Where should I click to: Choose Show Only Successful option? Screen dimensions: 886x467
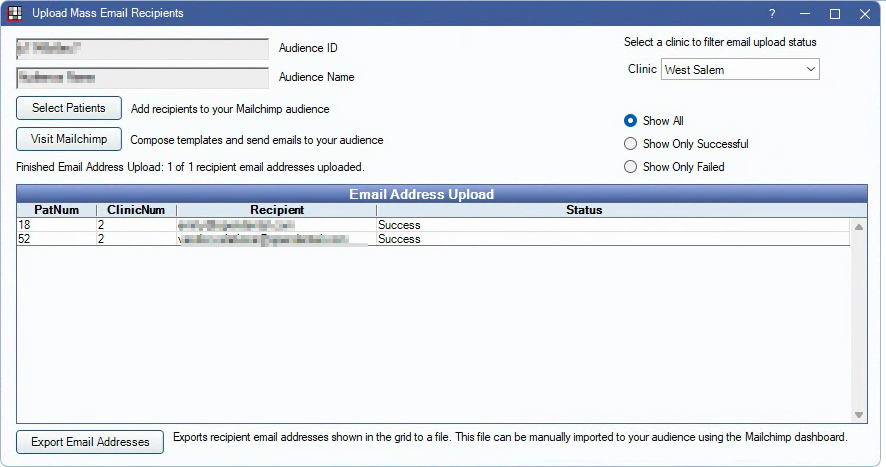coord(630,144)
